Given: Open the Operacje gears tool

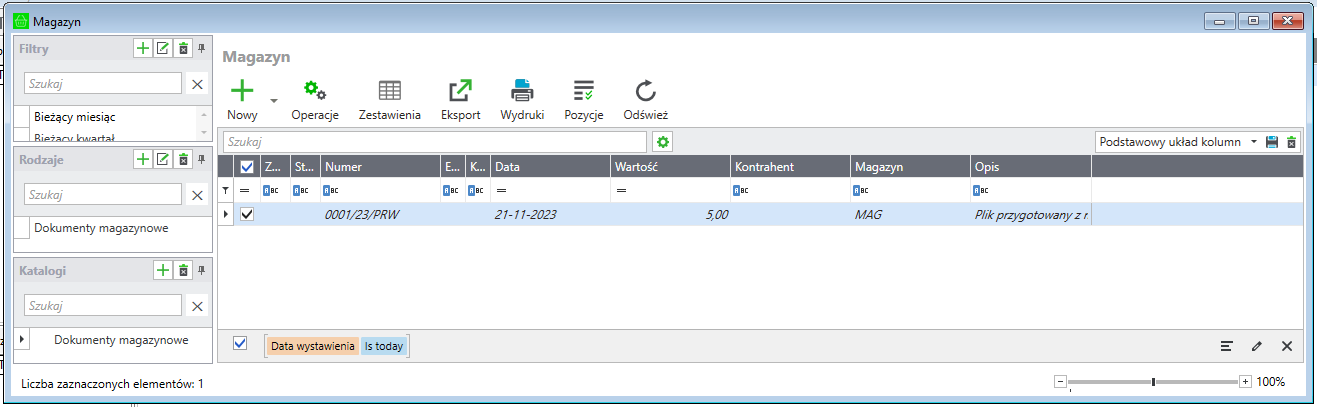Looking at the screenshot, I should tap(315, 91).
